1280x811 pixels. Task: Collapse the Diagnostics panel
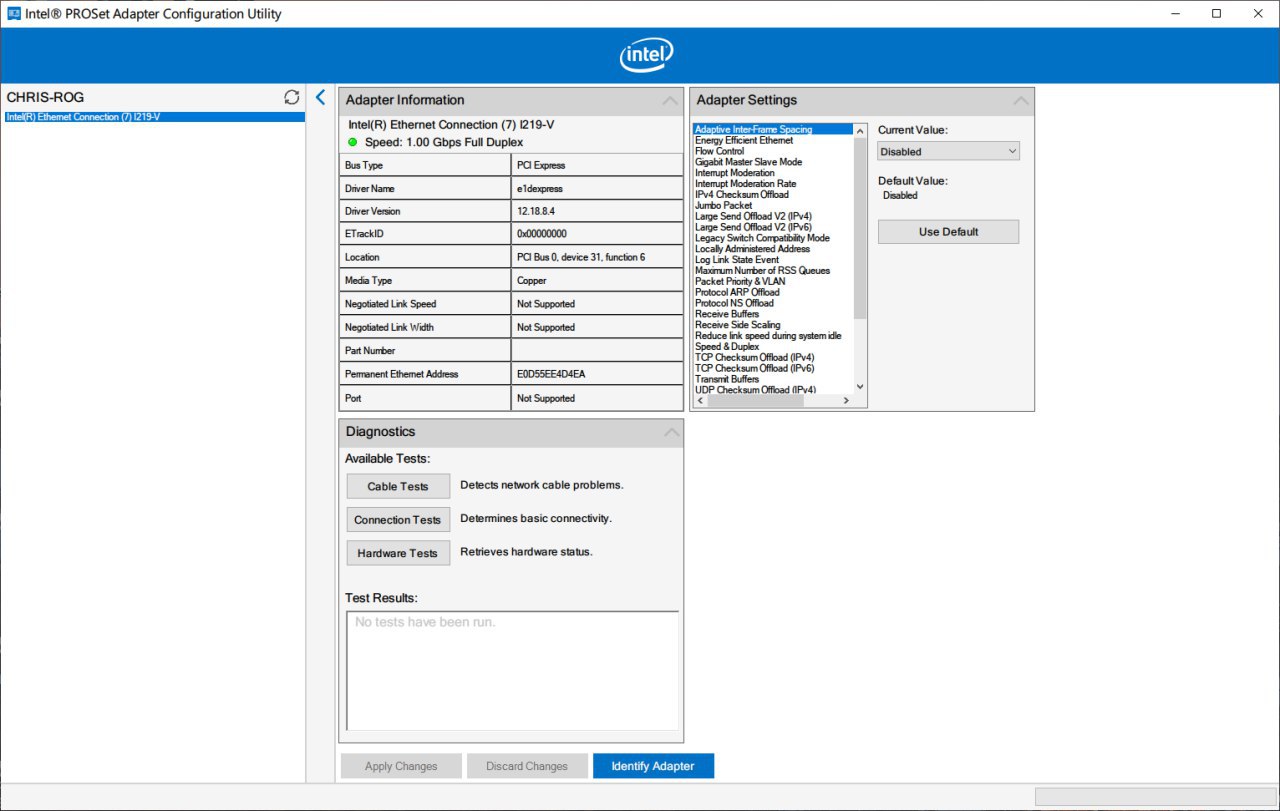pos(671,433)
